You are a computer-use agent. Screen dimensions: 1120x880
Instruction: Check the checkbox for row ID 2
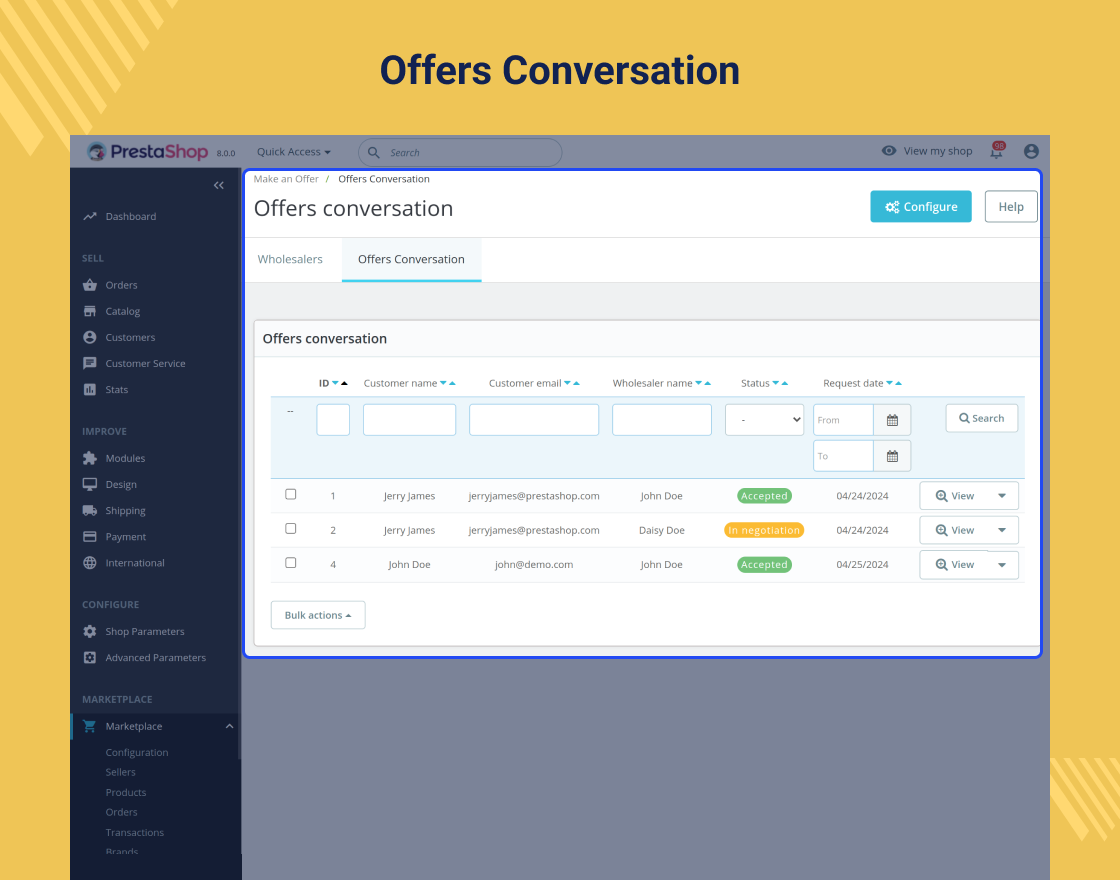pyautogui.click(x=291, y=529)
